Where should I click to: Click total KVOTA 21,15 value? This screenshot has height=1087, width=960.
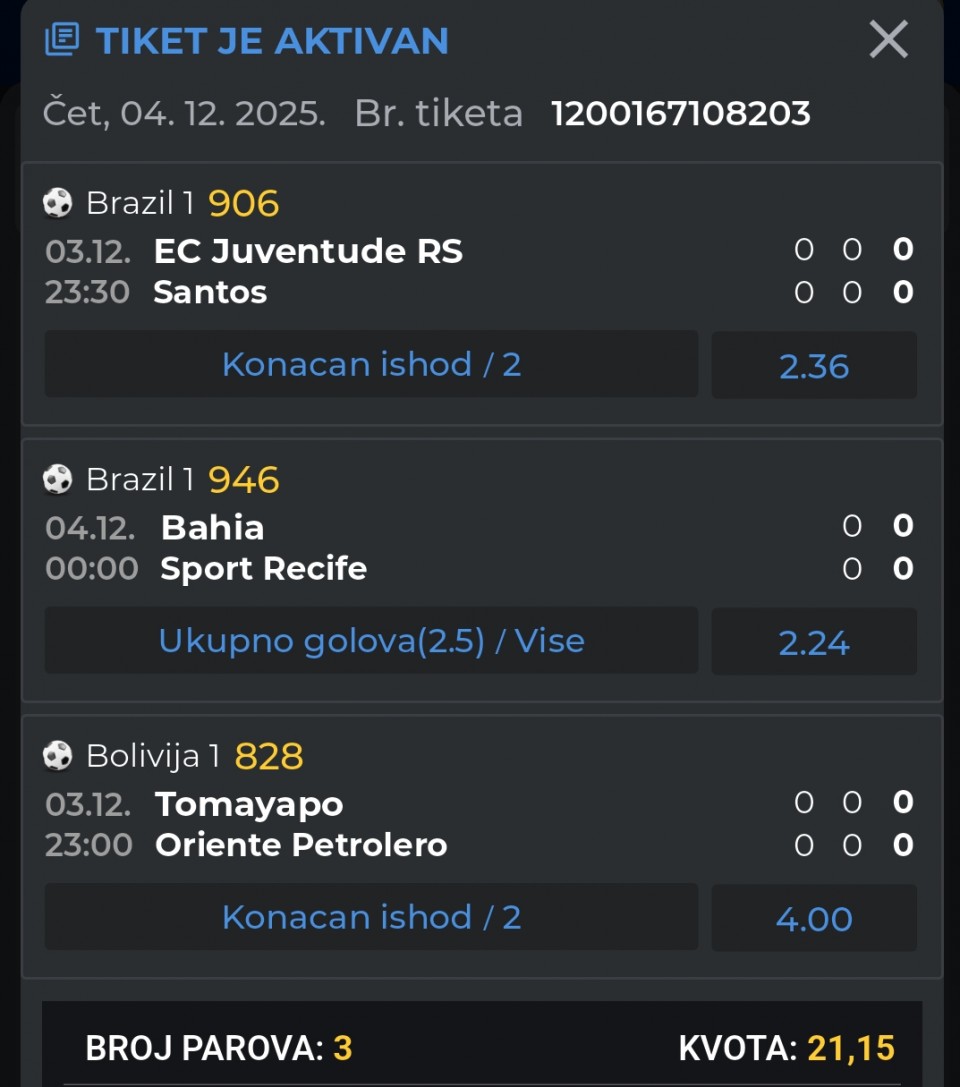click(850, 1048)
